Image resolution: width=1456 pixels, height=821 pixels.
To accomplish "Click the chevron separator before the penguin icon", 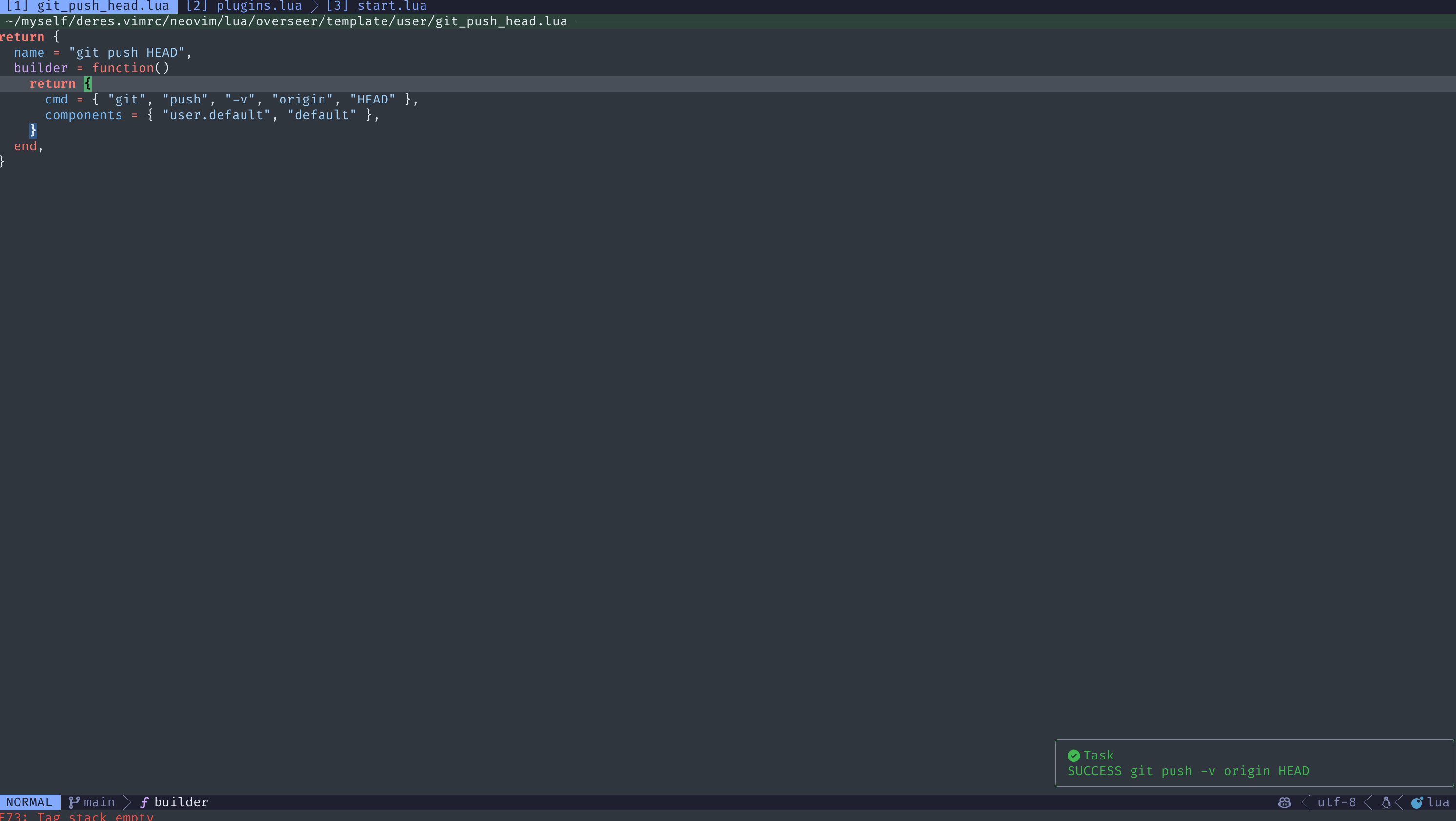I will (x=1368, y=802).
